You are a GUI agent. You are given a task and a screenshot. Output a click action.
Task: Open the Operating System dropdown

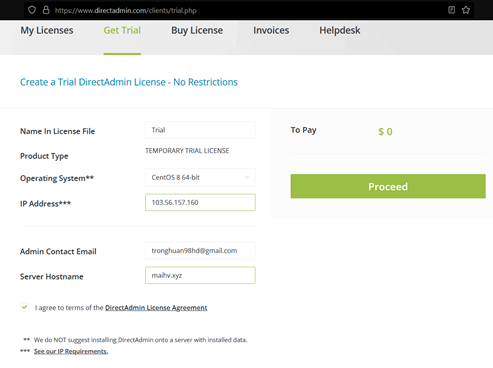[x=200, y=177]
